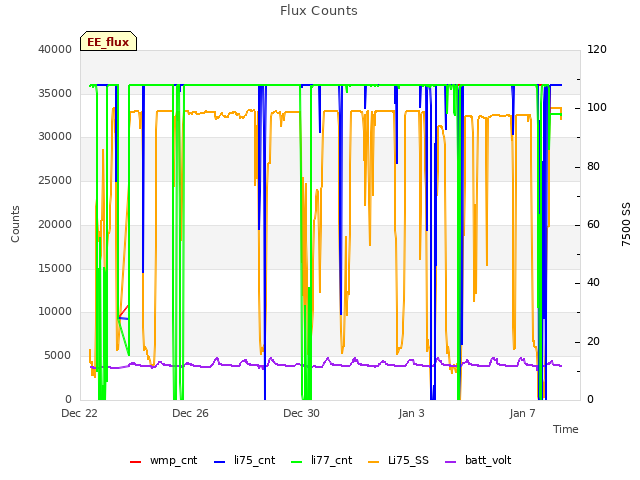
Task: Click the Jan 3 date tick label
Action: coord(411,413)
